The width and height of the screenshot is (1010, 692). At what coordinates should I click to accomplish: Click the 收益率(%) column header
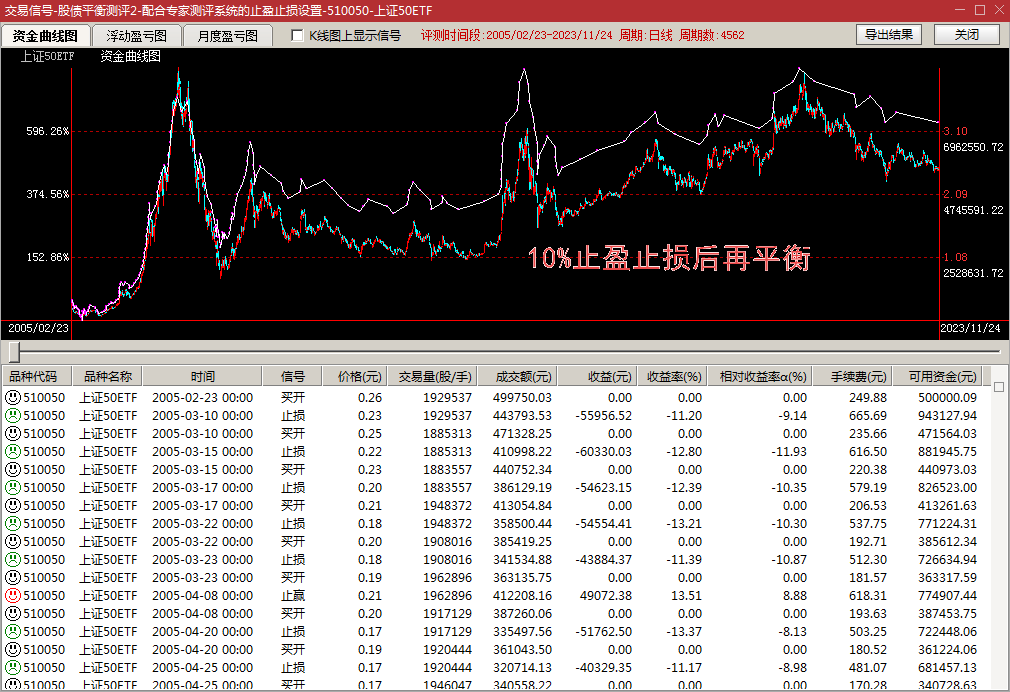[671, 377]
